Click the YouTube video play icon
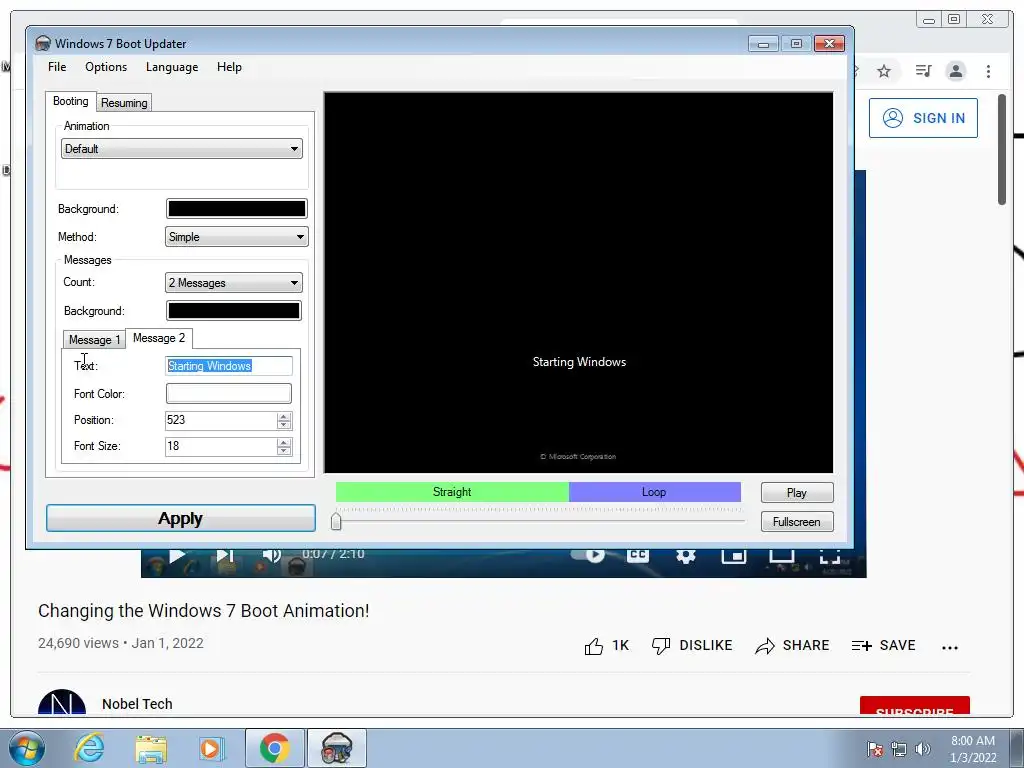This screenshot has width=1024, height=768. tap(176, 556)
